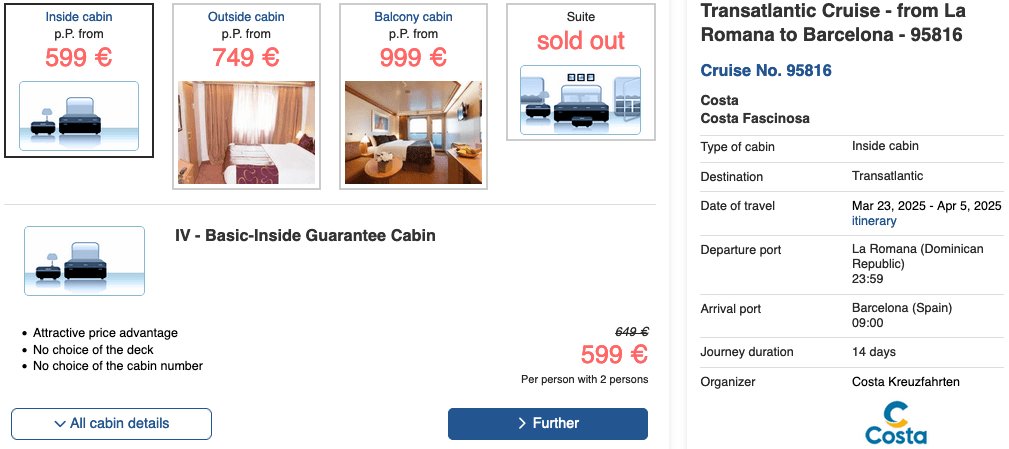Click the Basic-Inside Guarantee Cabin icon

[84, 261]
